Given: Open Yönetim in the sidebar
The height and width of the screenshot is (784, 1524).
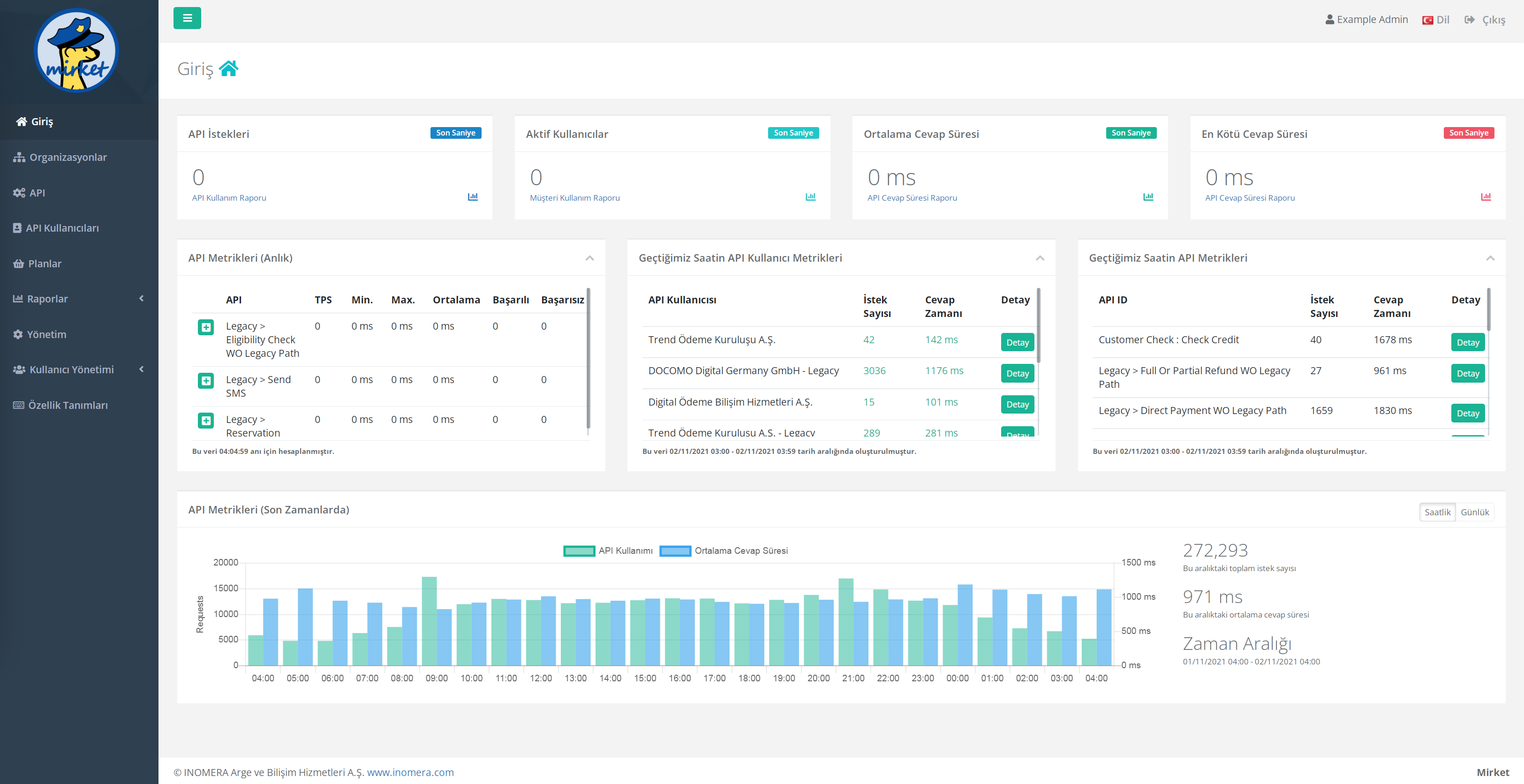Looking at the screenshot, I should pos(79,334).
